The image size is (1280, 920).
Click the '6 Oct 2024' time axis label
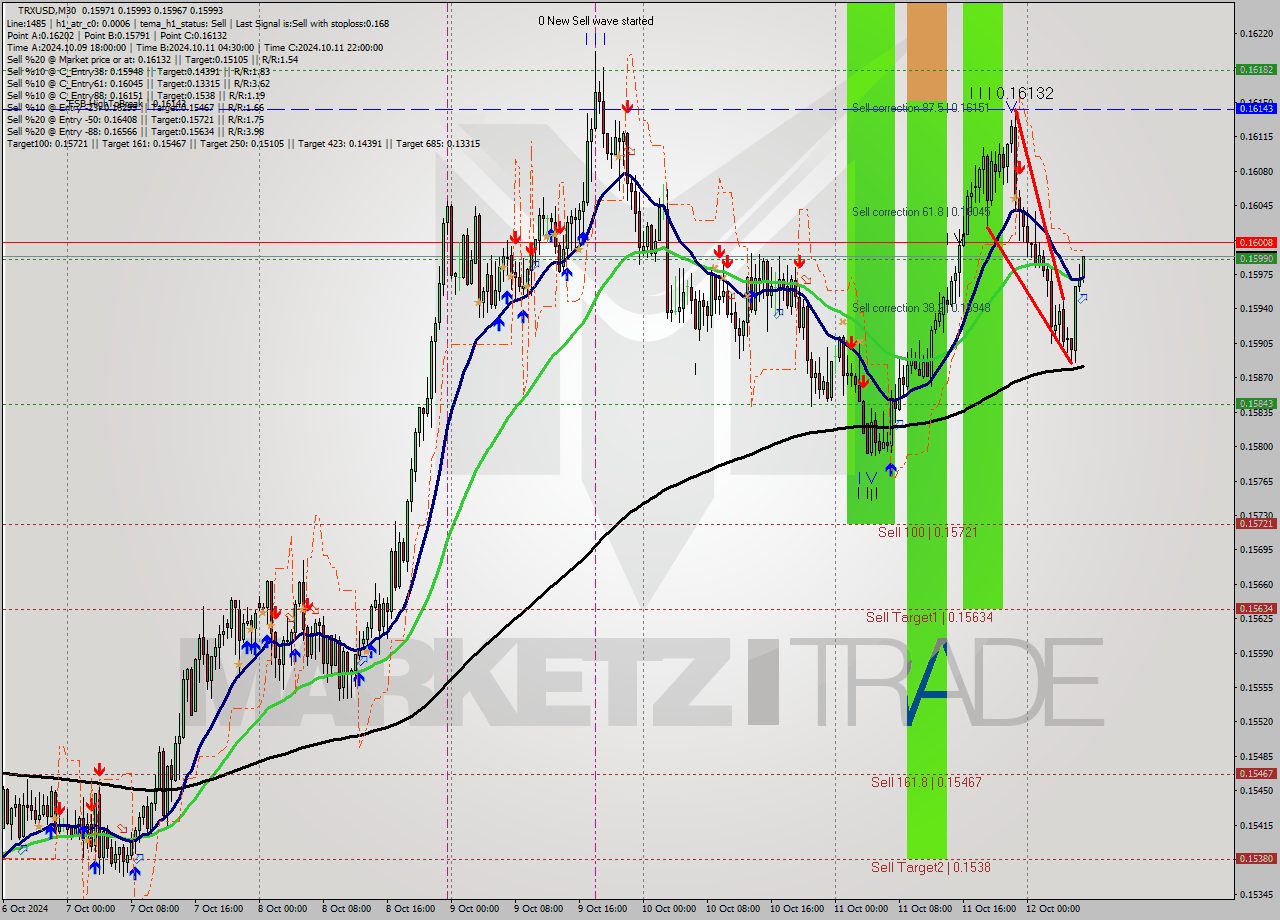coord(24,909)
